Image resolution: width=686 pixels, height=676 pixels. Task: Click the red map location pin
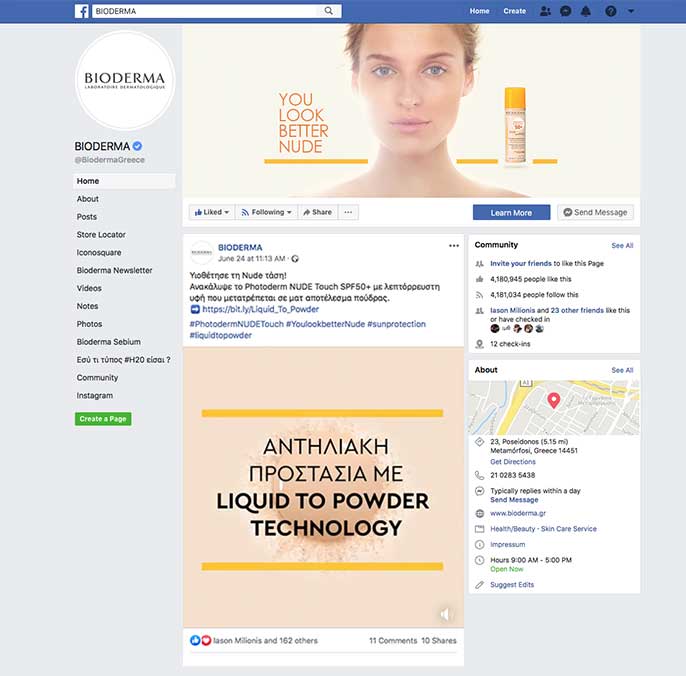click(554, 400)
